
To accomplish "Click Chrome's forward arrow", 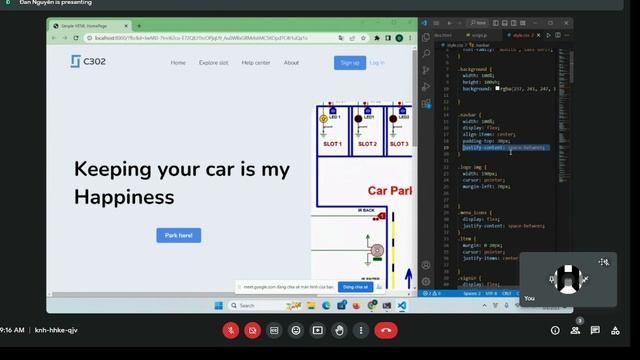I will [x=65, y=38].
